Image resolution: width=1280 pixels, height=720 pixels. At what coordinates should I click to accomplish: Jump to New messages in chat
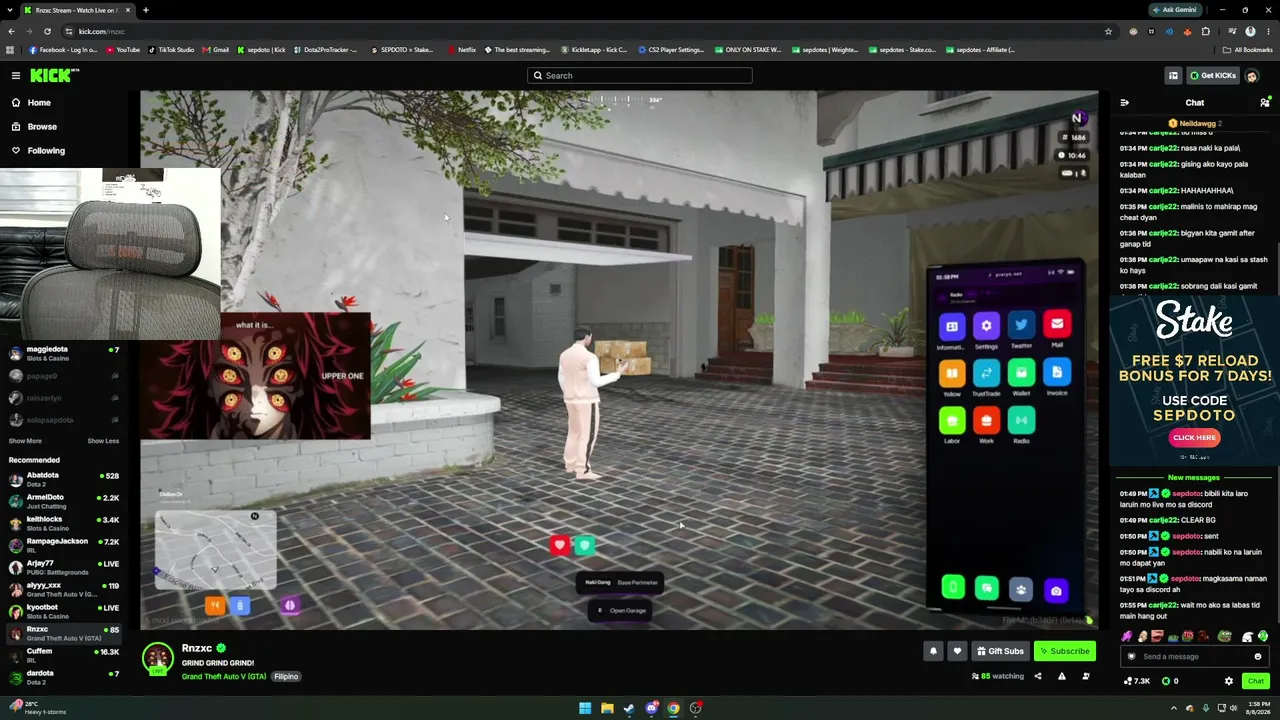click(x=1194, y=477)
